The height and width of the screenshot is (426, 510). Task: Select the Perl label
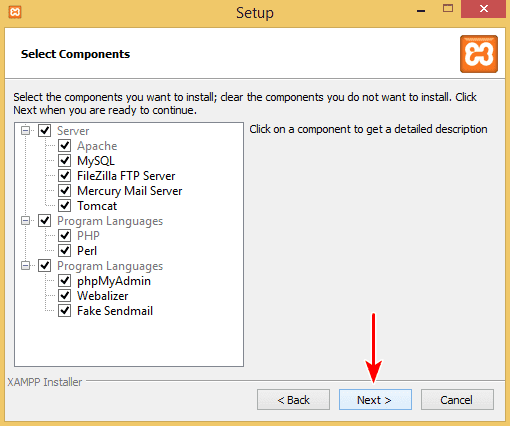[x=87, y=251]
